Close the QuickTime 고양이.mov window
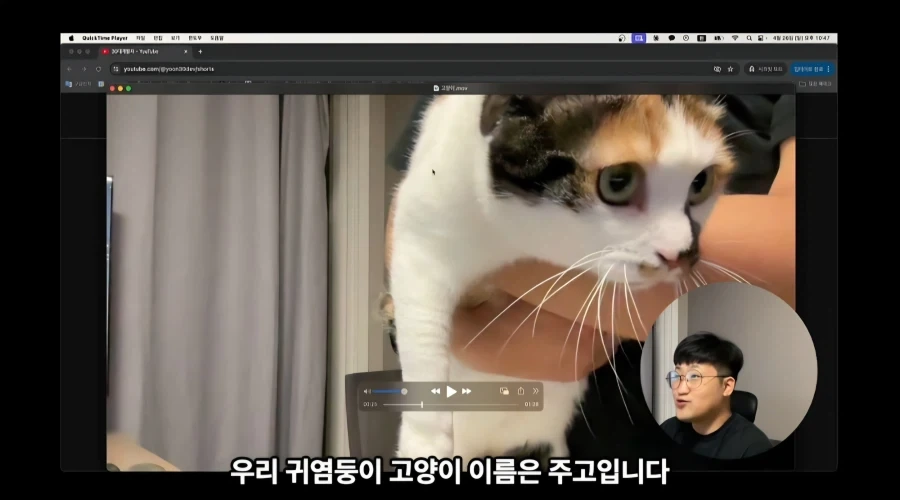900x500 pixels. (x=112, y=88)
